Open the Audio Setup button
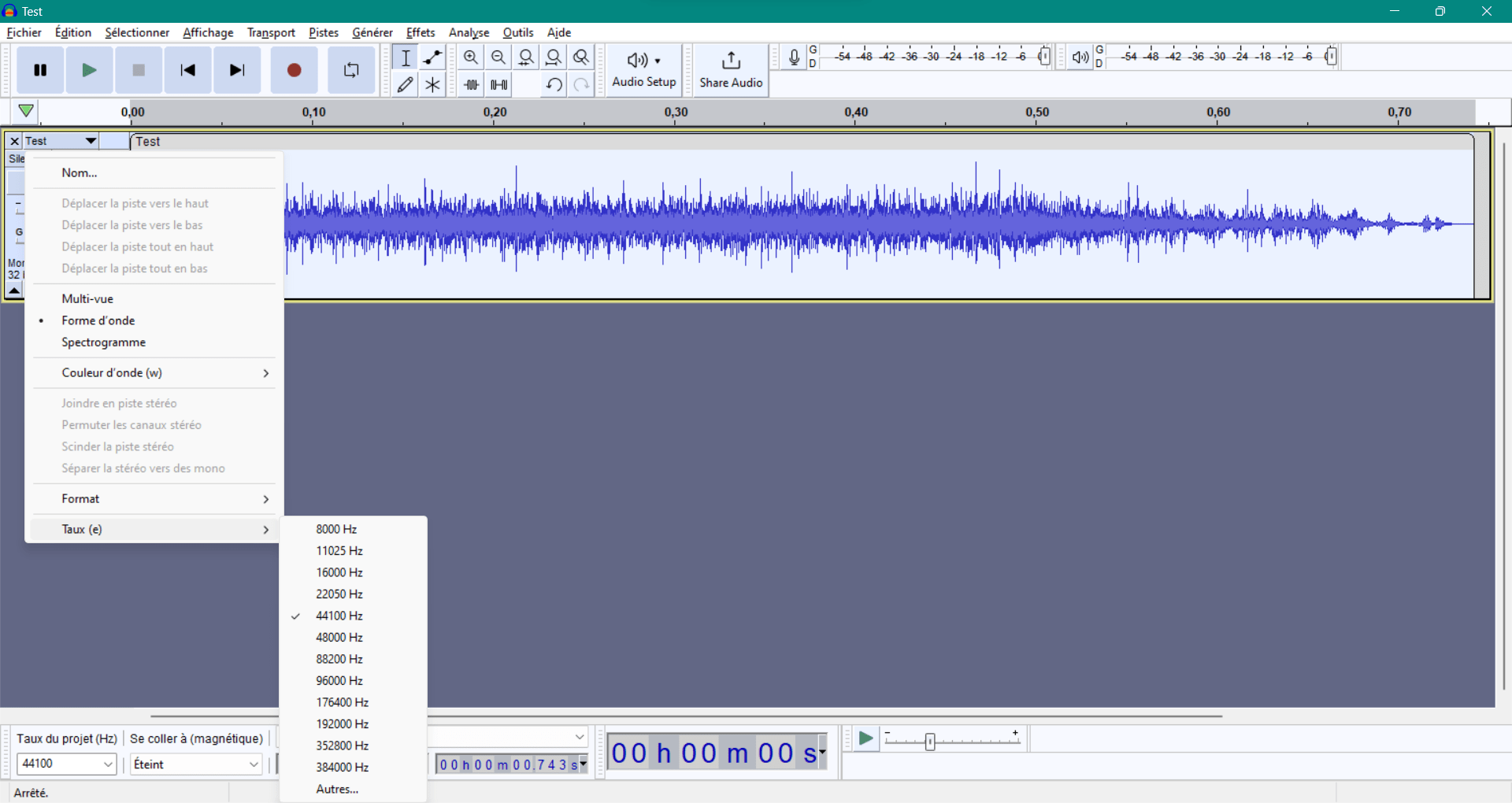 644,70
